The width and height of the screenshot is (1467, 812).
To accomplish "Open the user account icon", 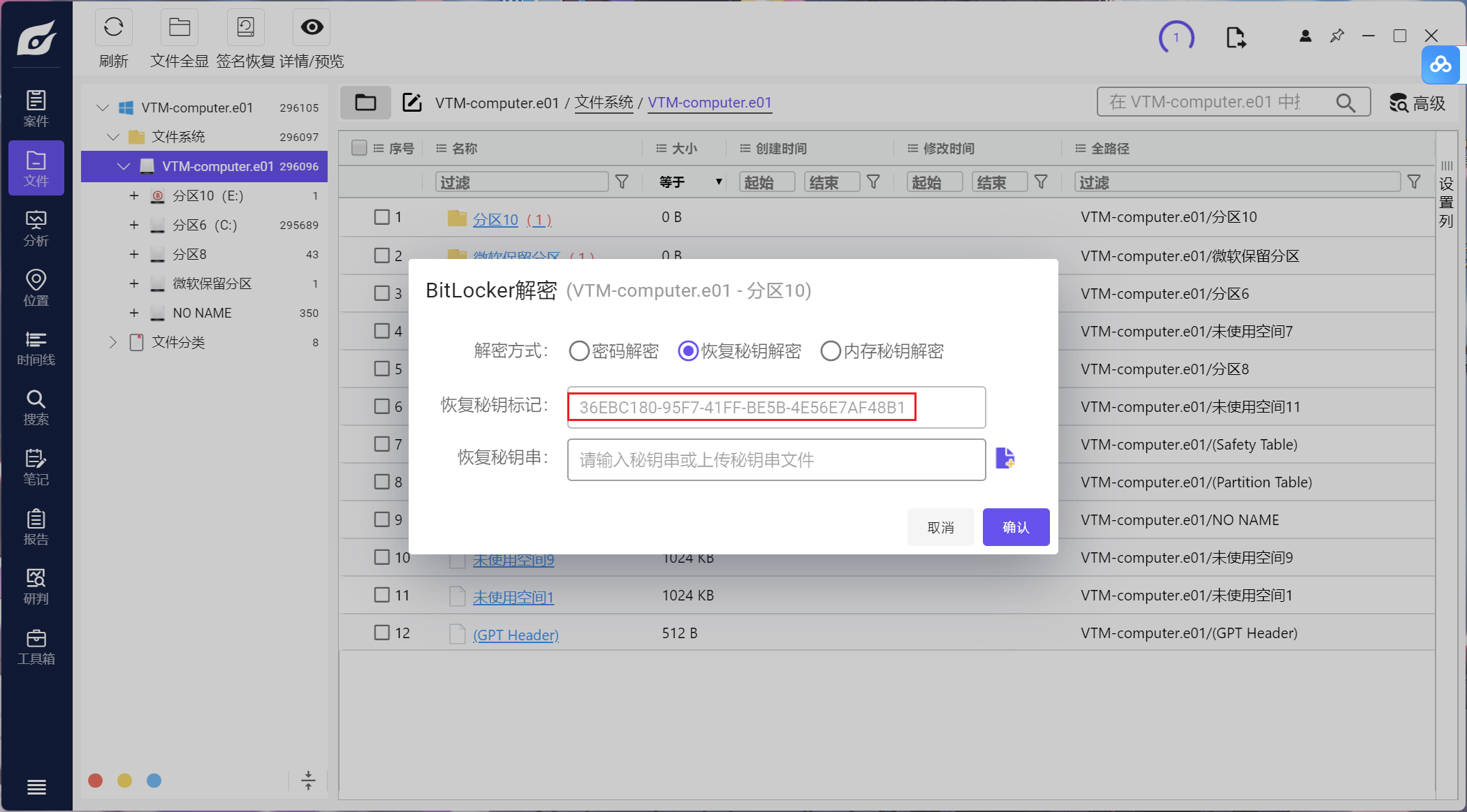I will tap(1305, 36).
